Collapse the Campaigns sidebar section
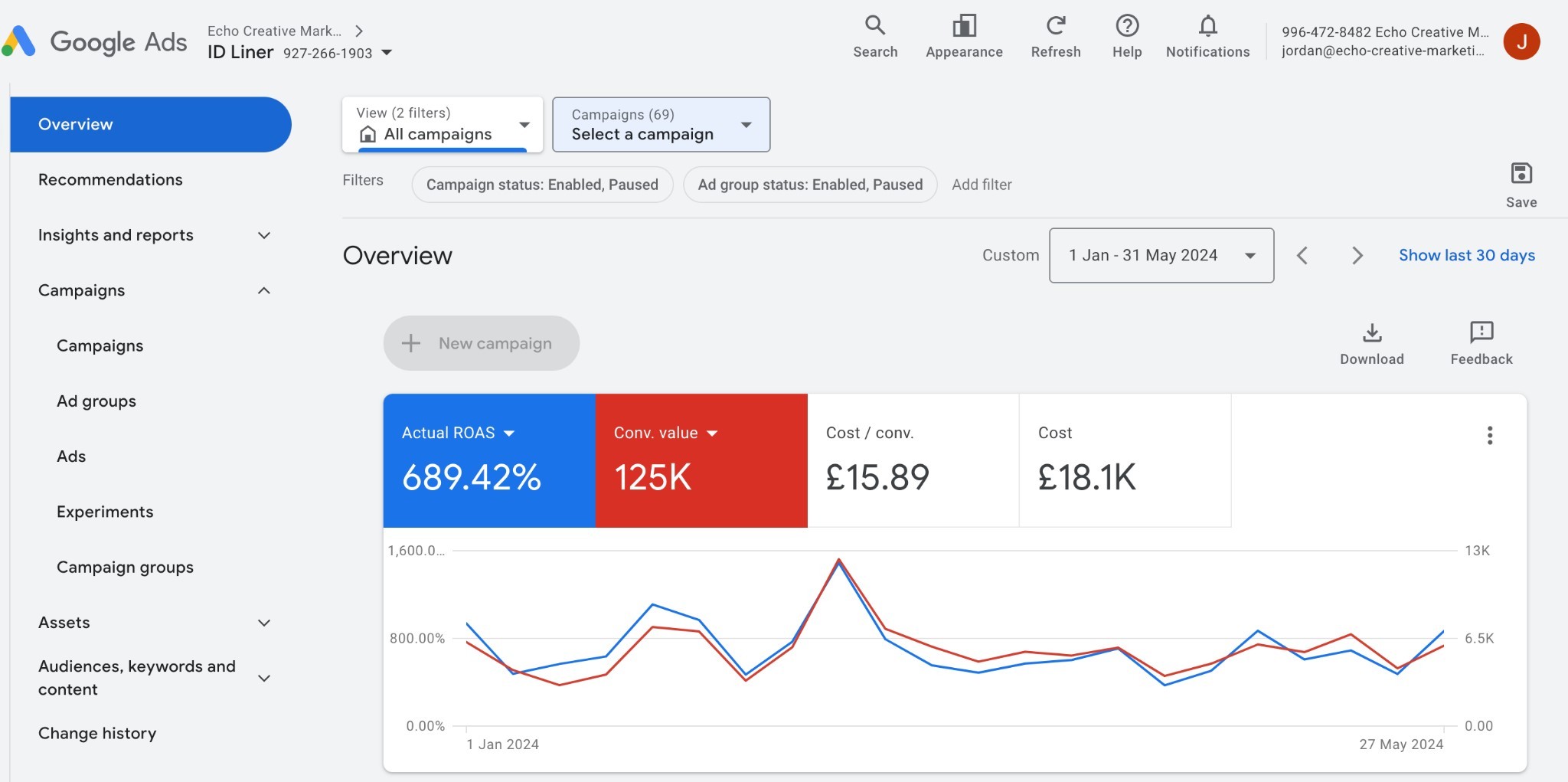Viewport: 1568px width, 782px height. (264, 290)
